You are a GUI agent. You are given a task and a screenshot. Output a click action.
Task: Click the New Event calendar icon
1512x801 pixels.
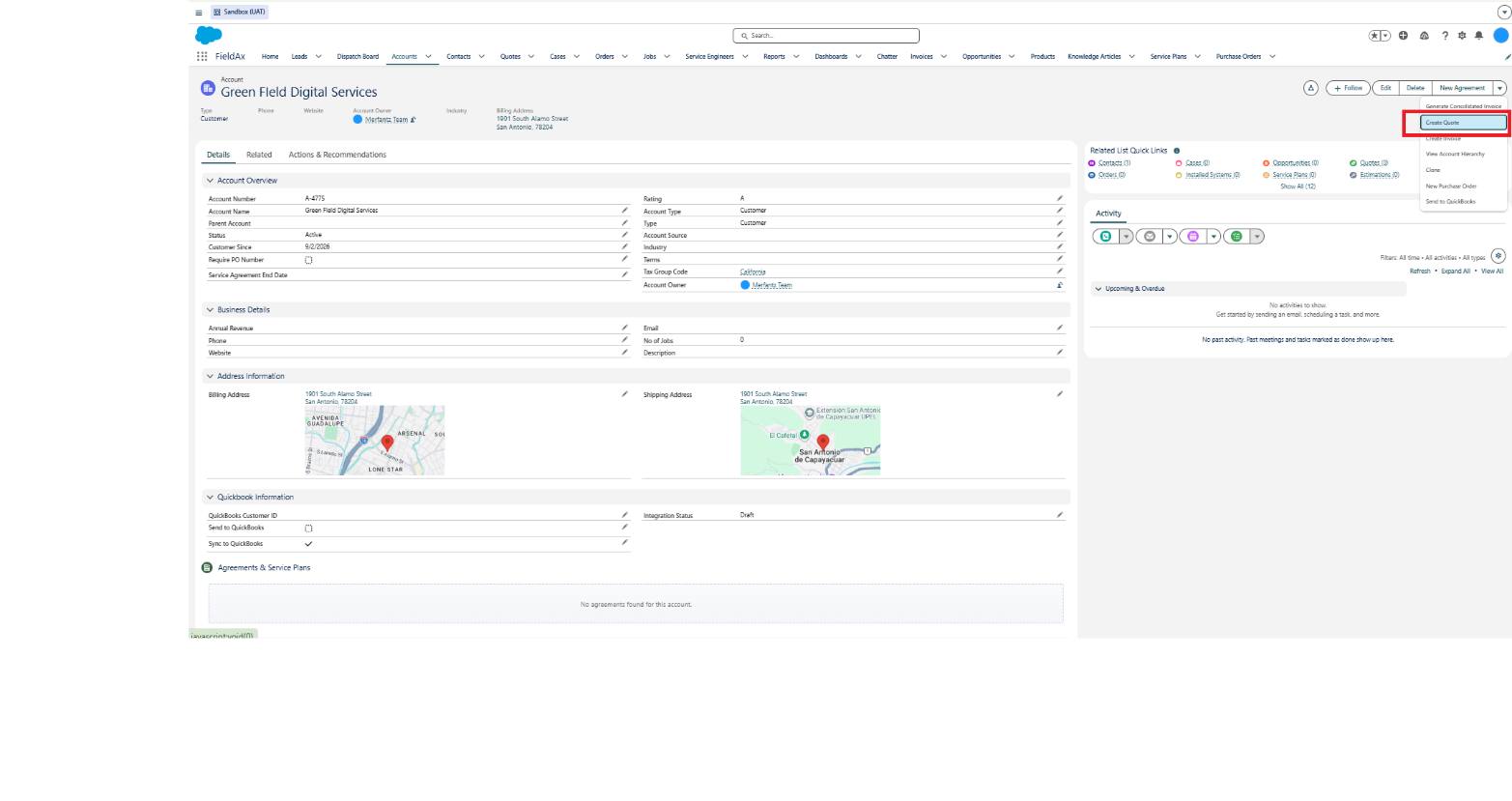tap(1193, 237)
